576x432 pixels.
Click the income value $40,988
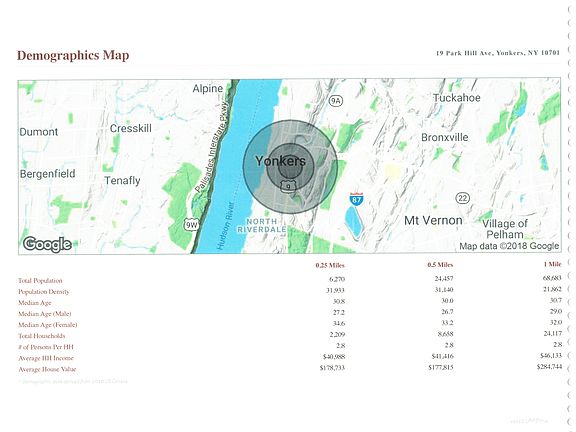tap(334, 357)
